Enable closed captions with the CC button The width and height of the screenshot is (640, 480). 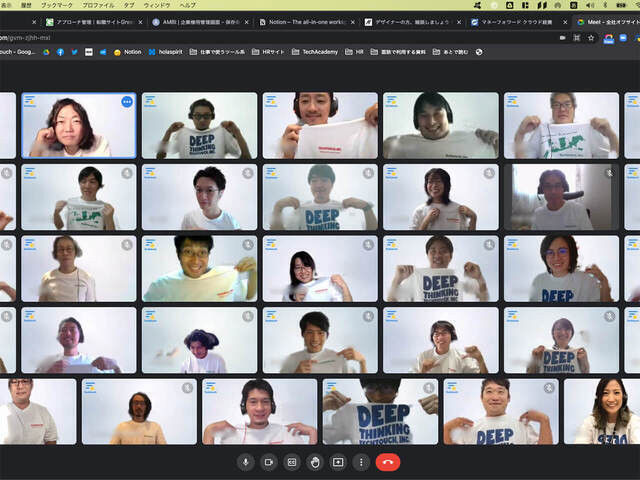(x=292, y=462)
